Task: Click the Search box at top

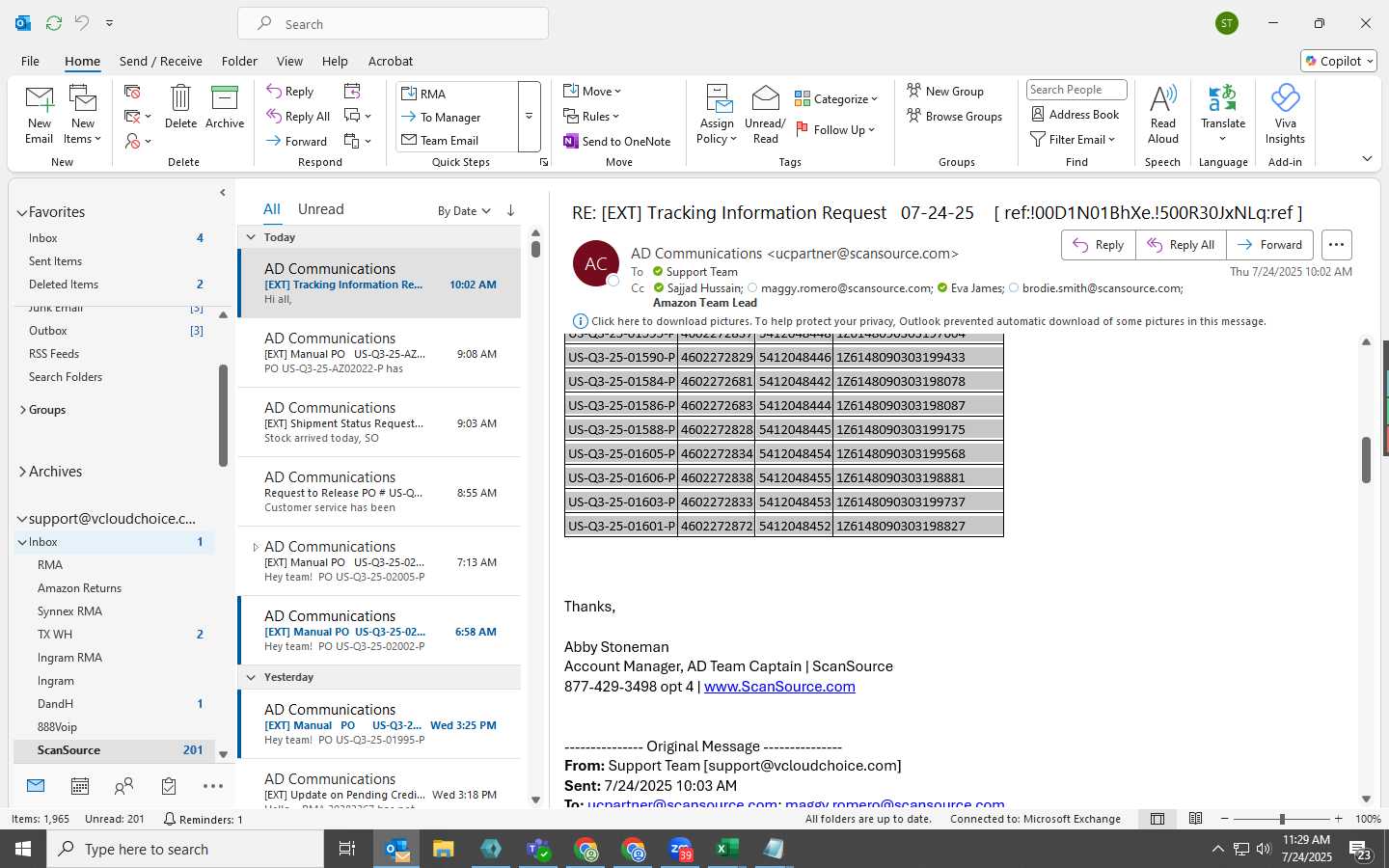Action: (394, 24)
